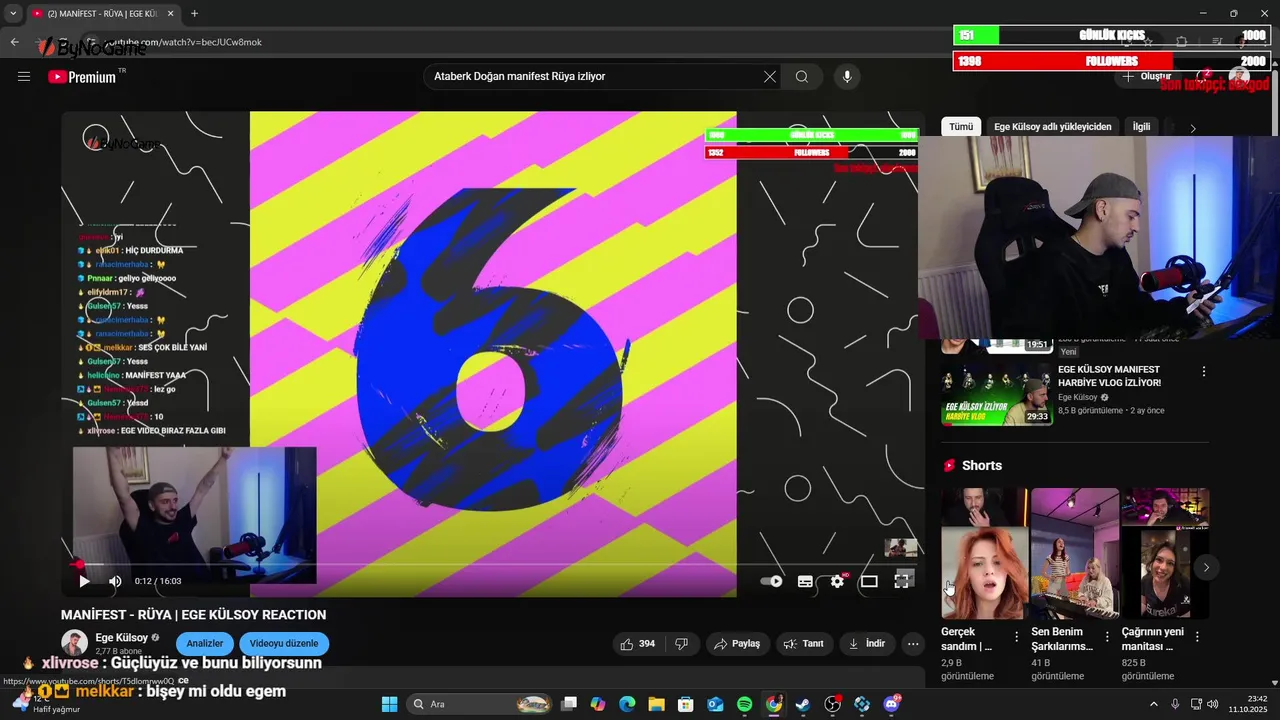Share the video via Paylaş

pyautogui.click(x=738, y=644)
